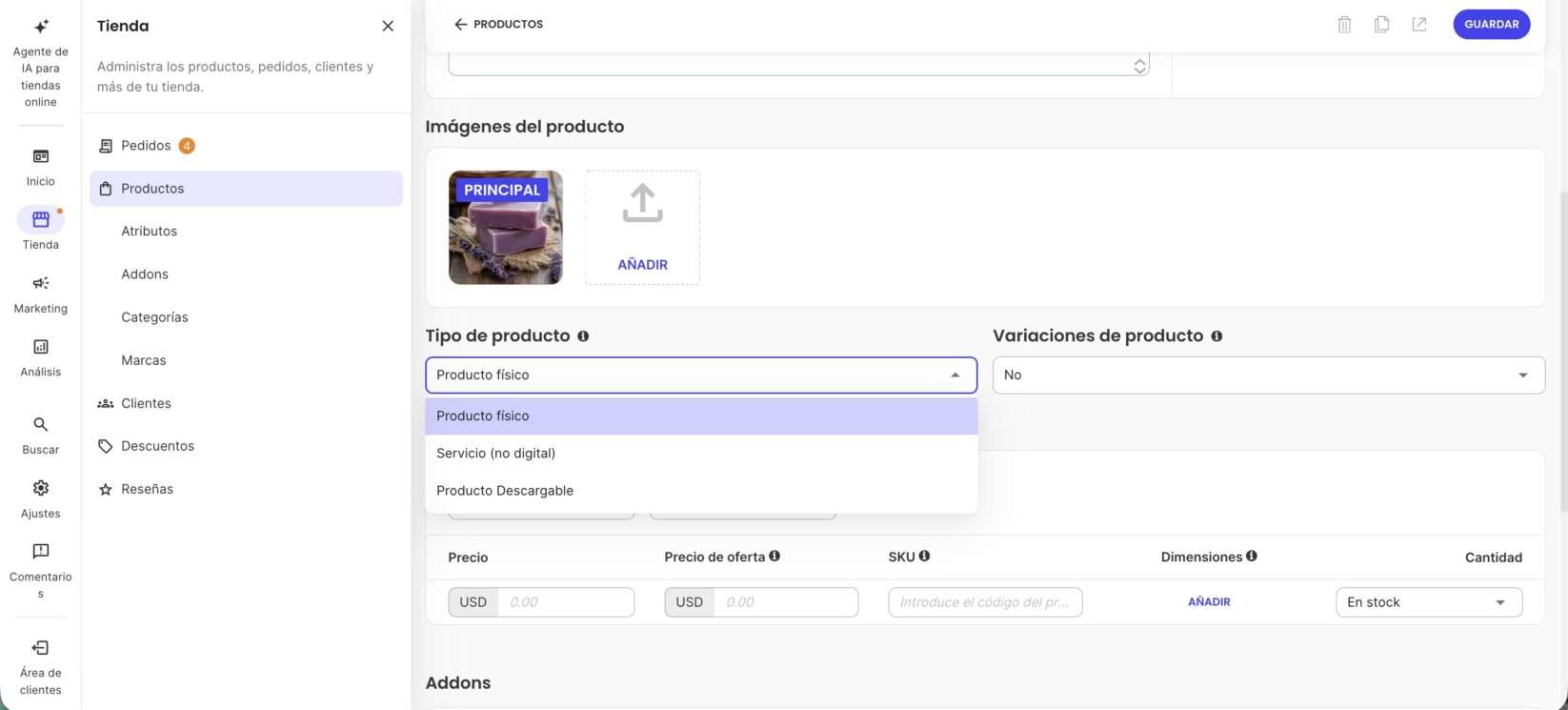Open Pedidos in store menu
Image resolution: width=1568 pixels, height=710 pixels.
246,146
